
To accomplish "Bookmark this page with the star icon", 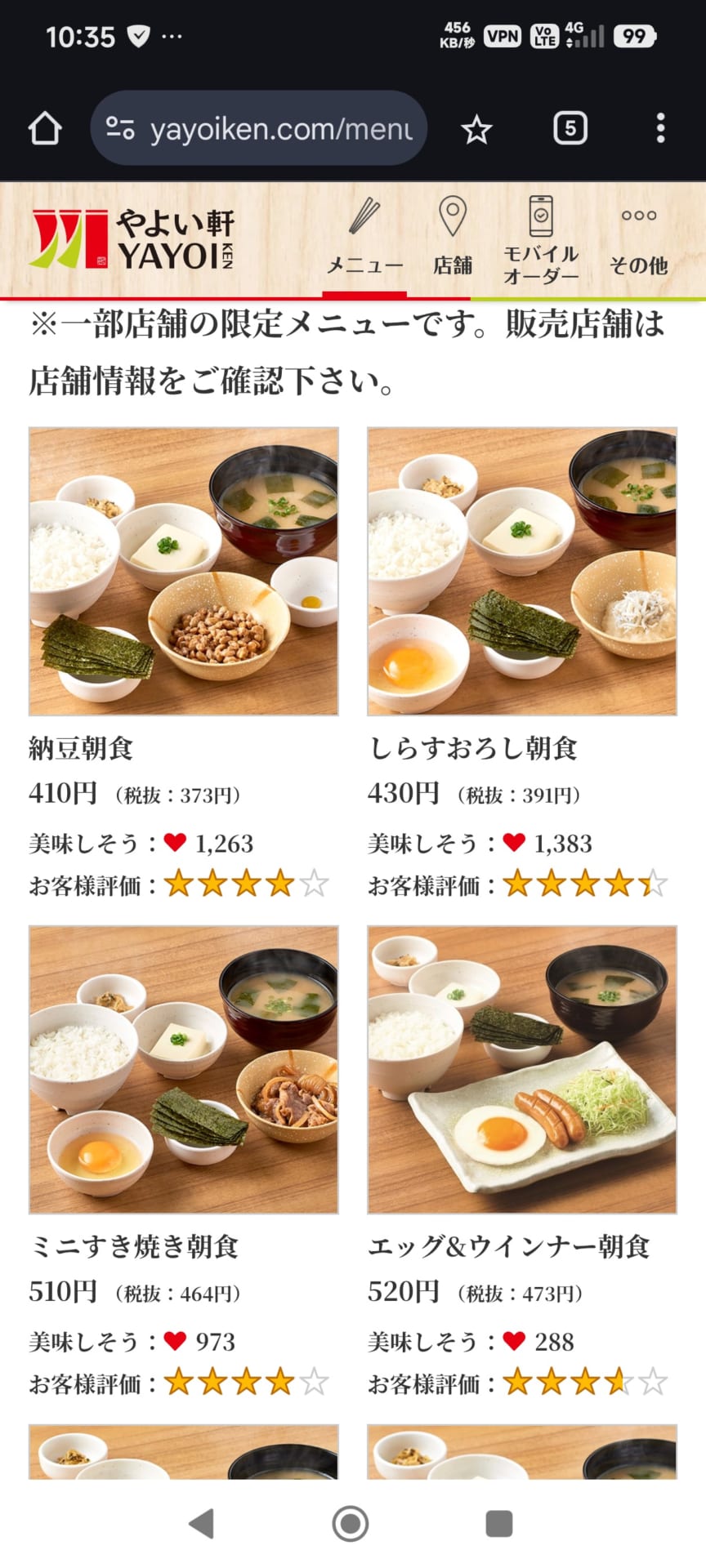I will (x=476, y=129).
